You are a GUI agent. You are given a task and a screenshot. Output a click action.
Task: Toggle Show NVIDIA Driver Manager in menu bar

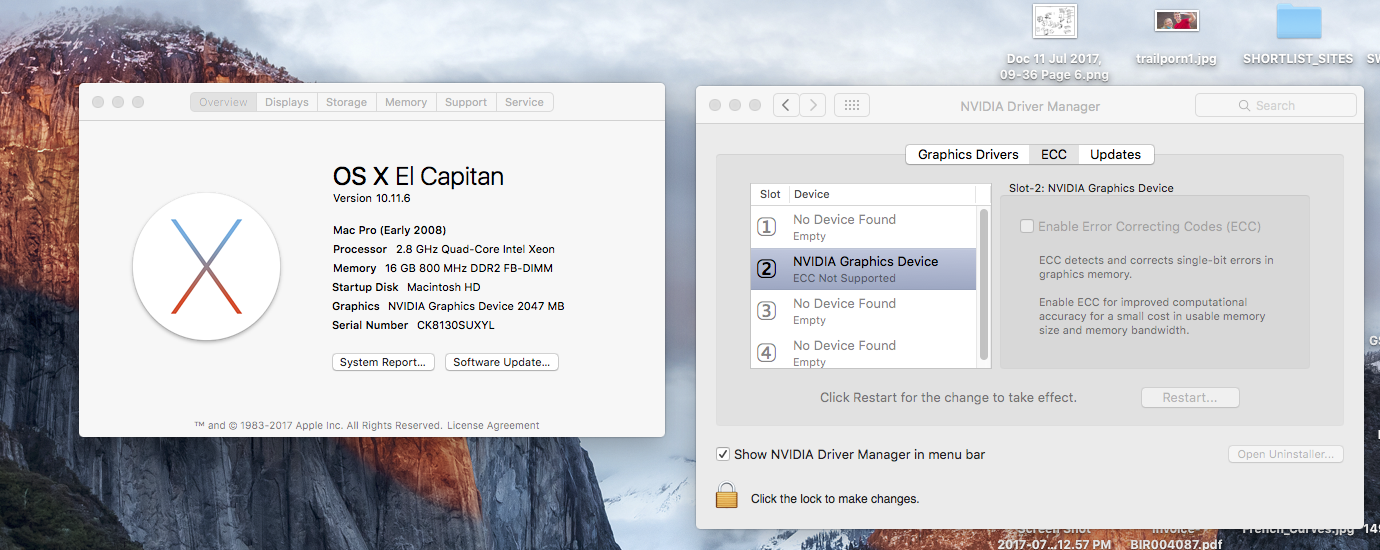click(723, 454)
